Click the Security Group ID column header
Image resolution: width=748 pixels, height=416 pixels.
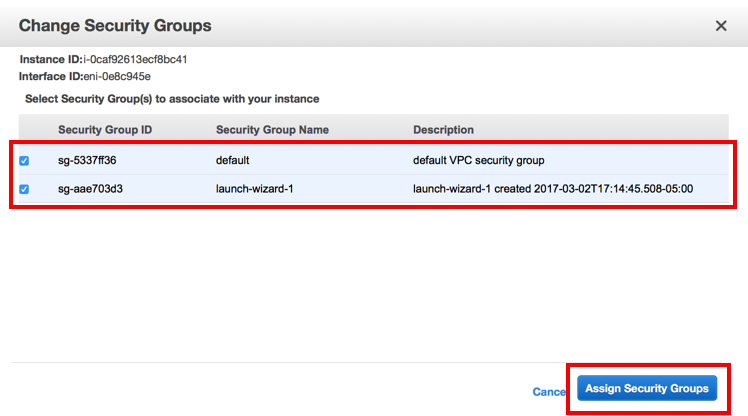click(x=105, y=130)
